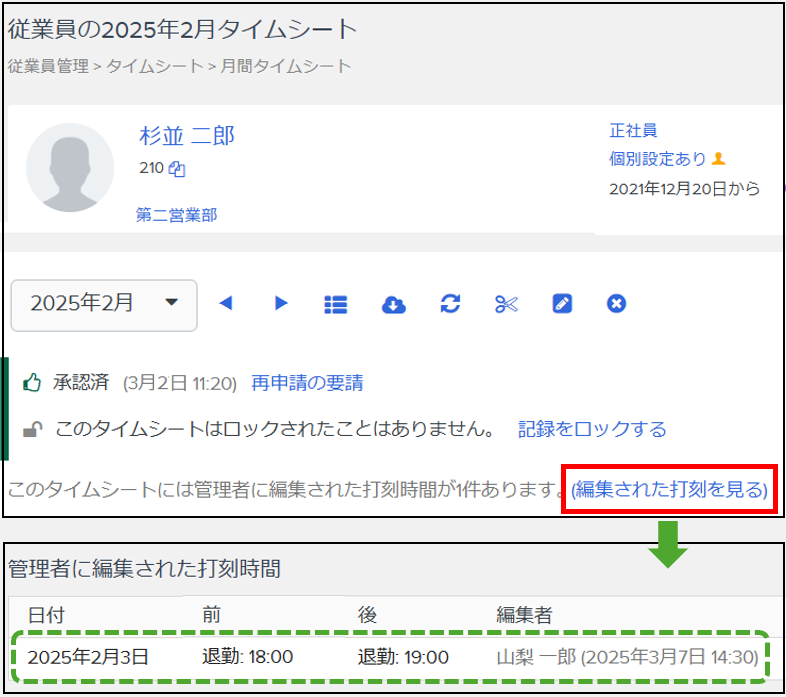This screenshot has width=786, height=697.
Task: Select editor 山梨 一郎 cell
Action: click(627, 657)
